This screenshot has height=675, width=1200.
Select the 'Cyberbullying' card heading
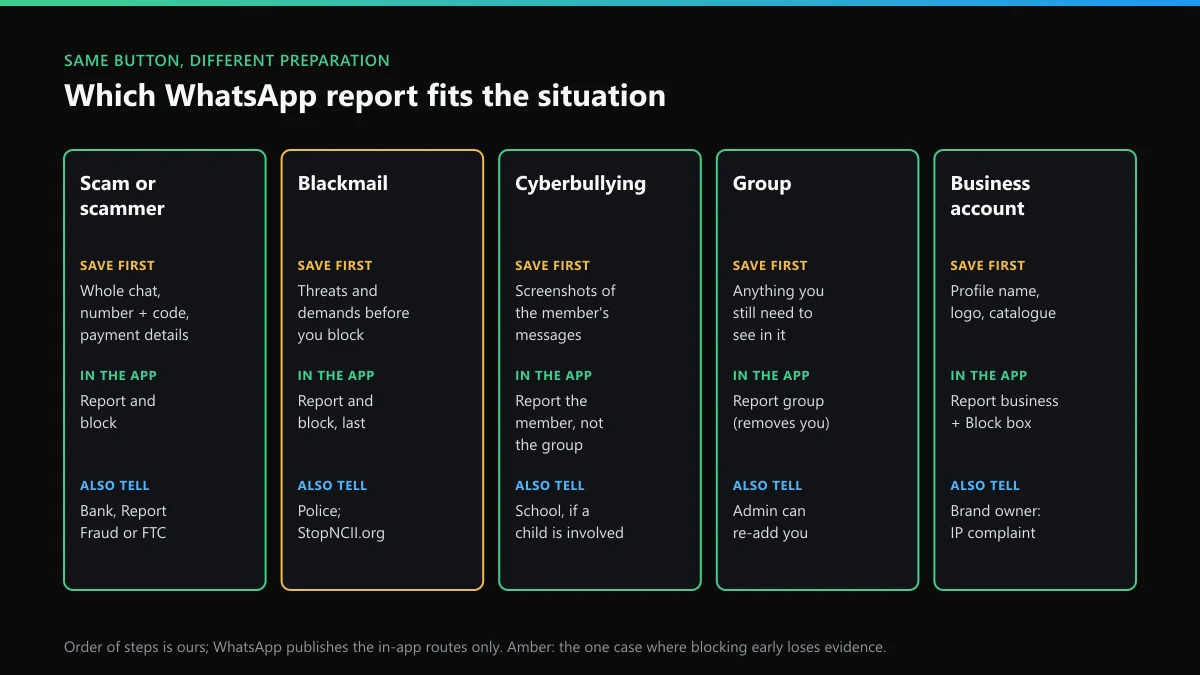(580, 184)
